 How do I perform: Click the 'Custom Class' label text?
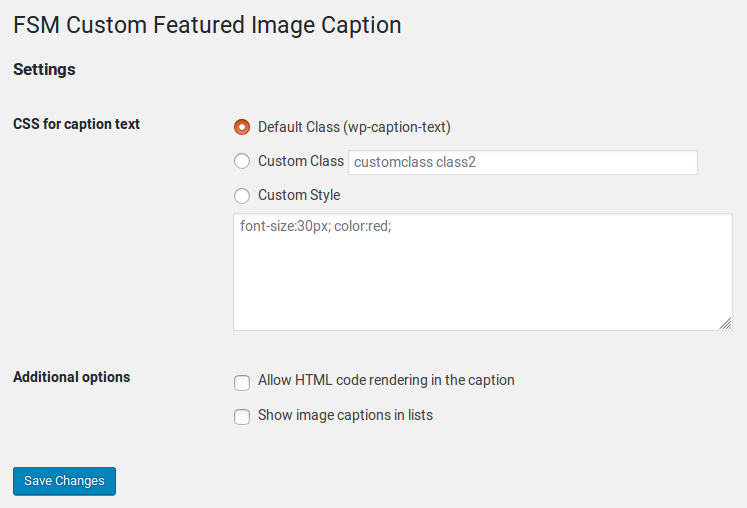click(300, 161)
